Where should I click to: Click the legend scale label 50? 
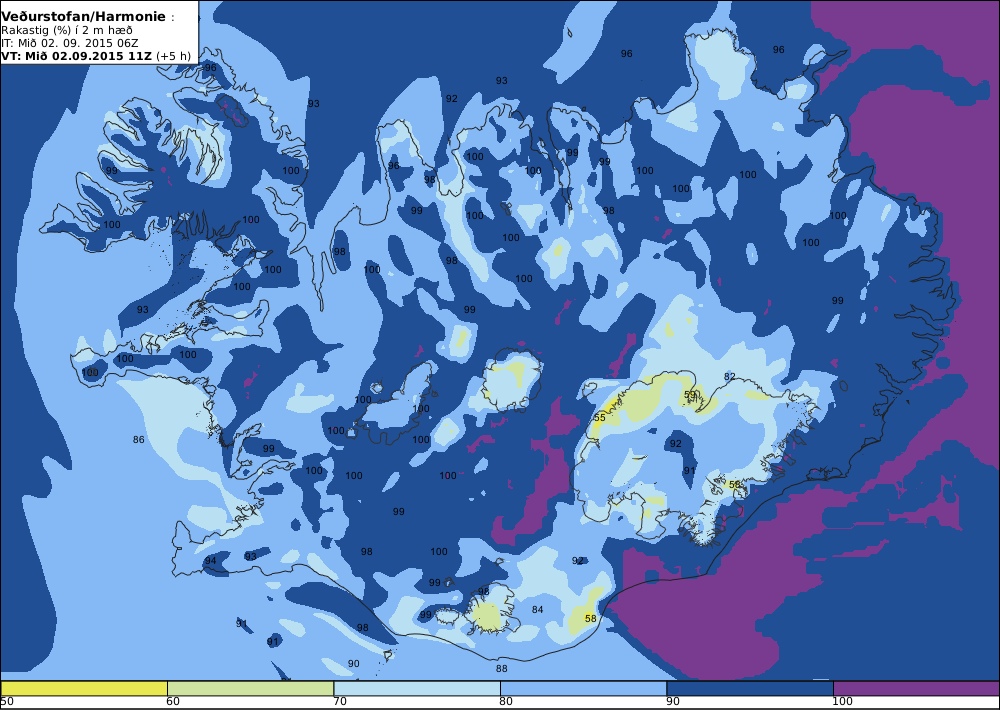point(6,702)
